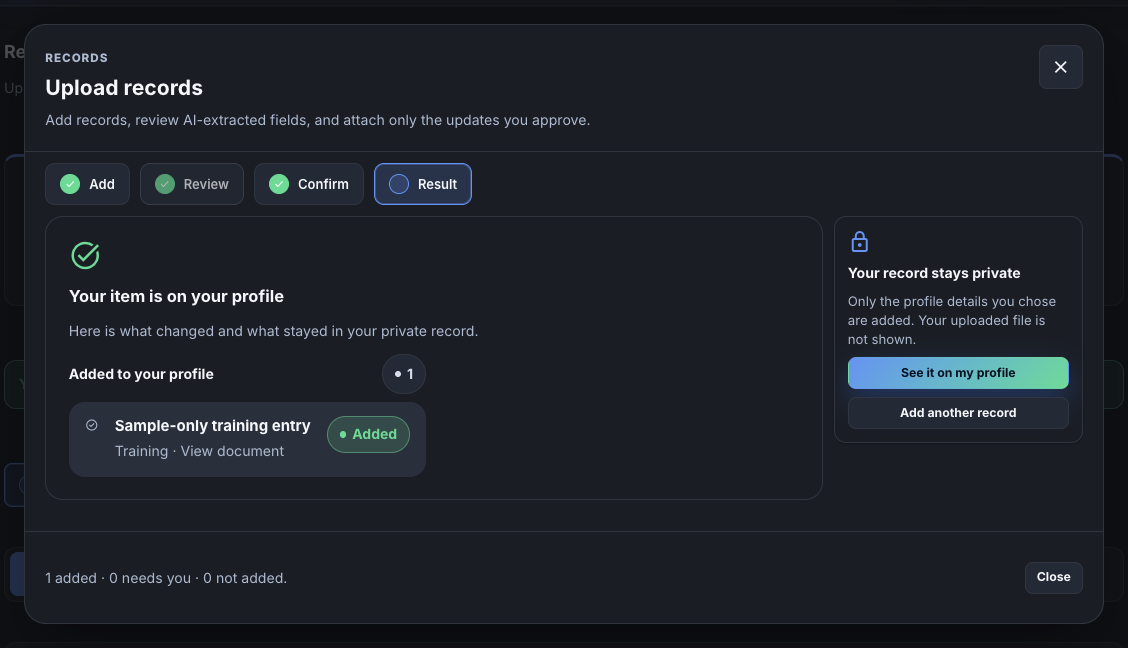Click the large success checkmark icon
The image size is (1128, 648).
point(85,255)
